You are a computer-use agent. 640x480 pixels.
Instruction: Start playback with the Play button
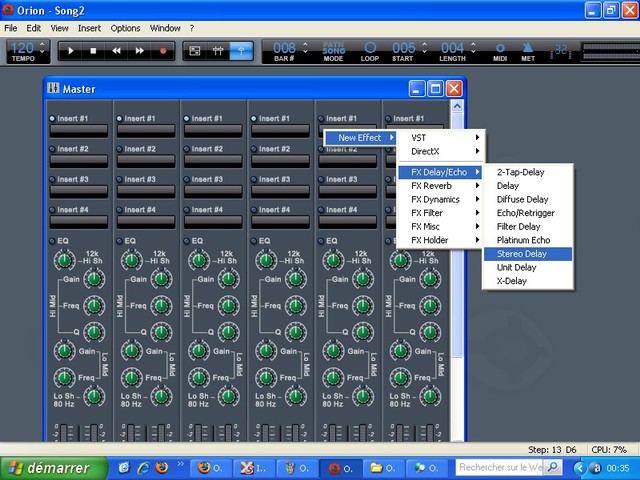[x=71, y=51]
